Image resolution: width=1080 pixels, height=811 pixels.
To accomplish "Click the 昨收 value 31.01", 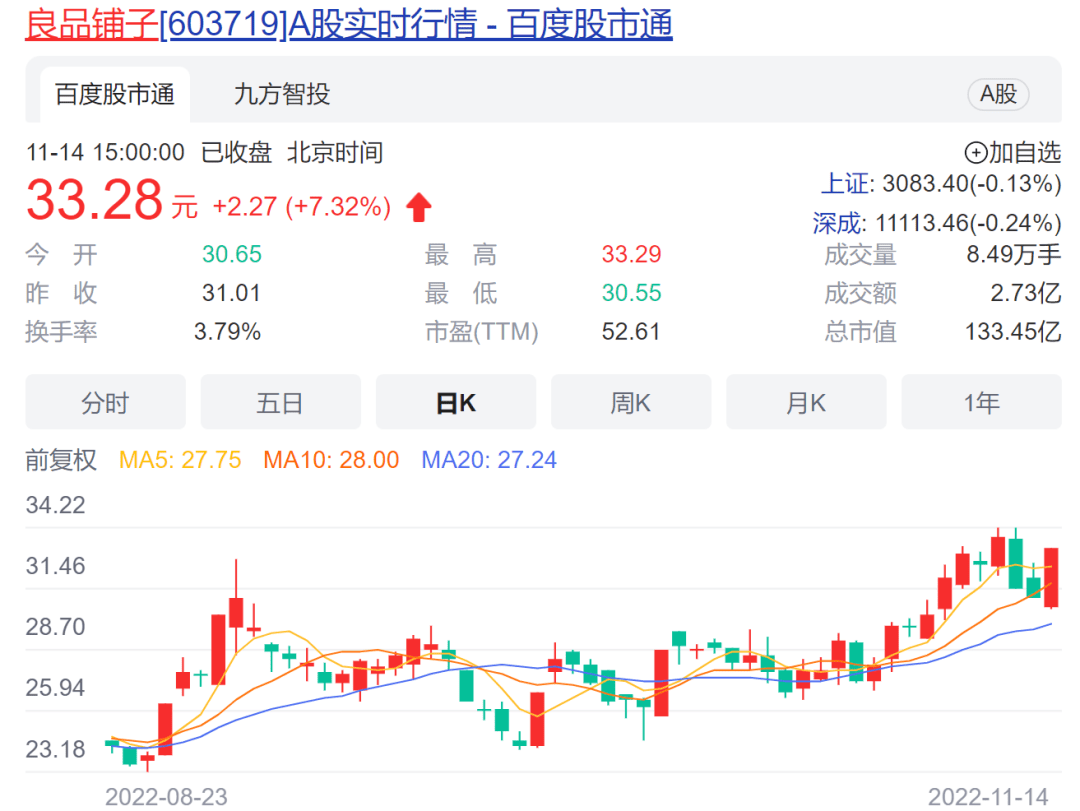I will point(231,293).
